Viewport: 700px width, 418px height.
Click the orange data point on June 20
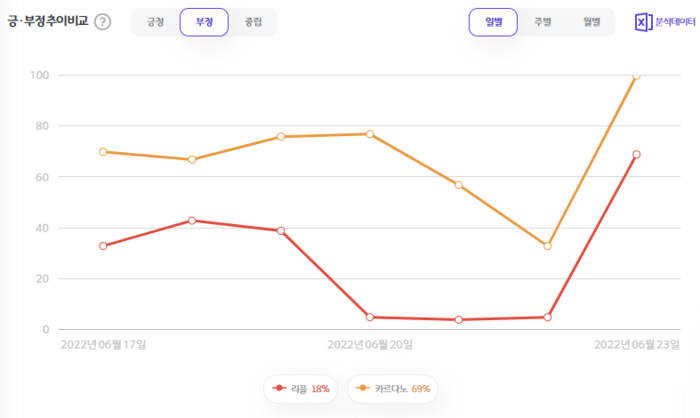pyautogui.click(x=370, y=134)
